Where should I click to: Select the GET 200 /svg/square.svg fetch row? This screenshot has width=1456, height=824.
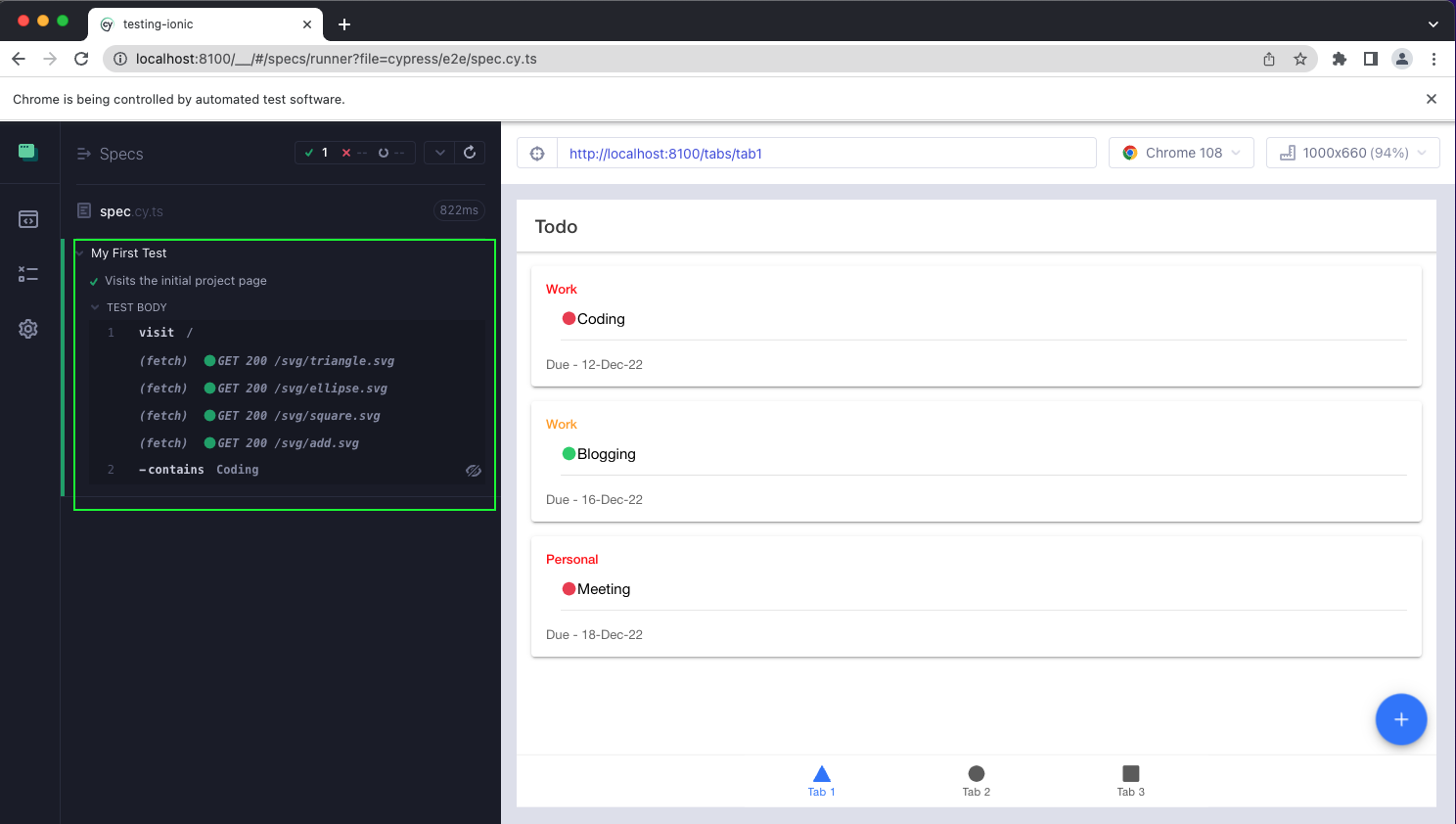coord(288,416)
